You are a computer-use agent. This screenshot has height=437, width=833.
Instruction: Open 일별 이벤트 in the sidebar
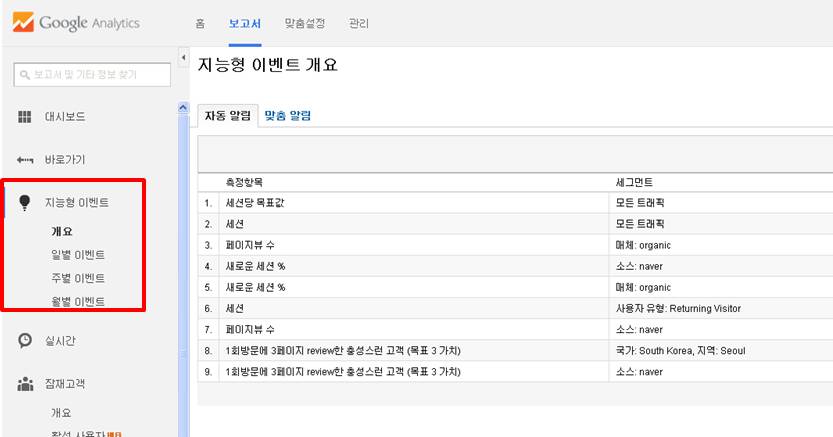pyautogui.click(x=78, y=255)
